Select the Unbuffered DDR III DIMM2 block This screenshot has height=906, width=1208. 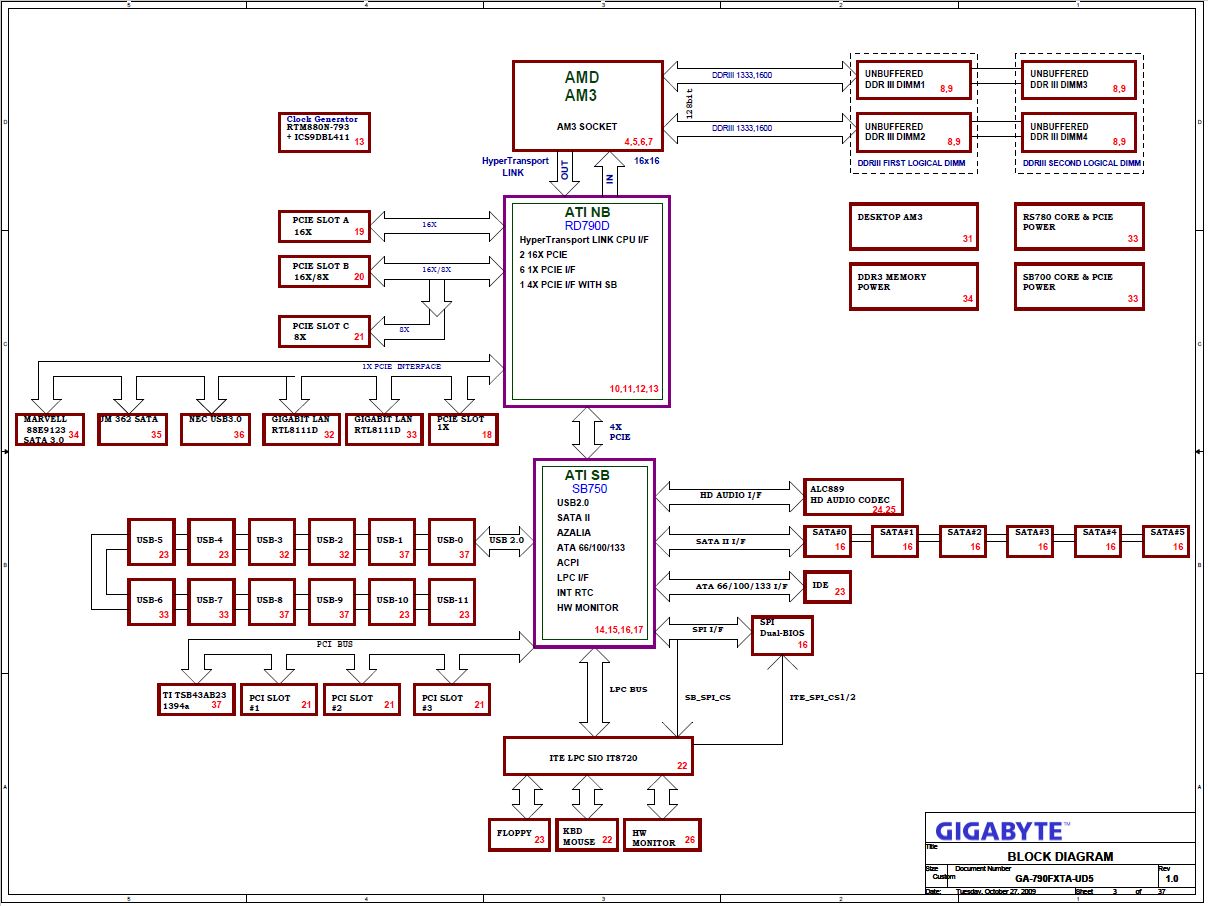(914, 133)
